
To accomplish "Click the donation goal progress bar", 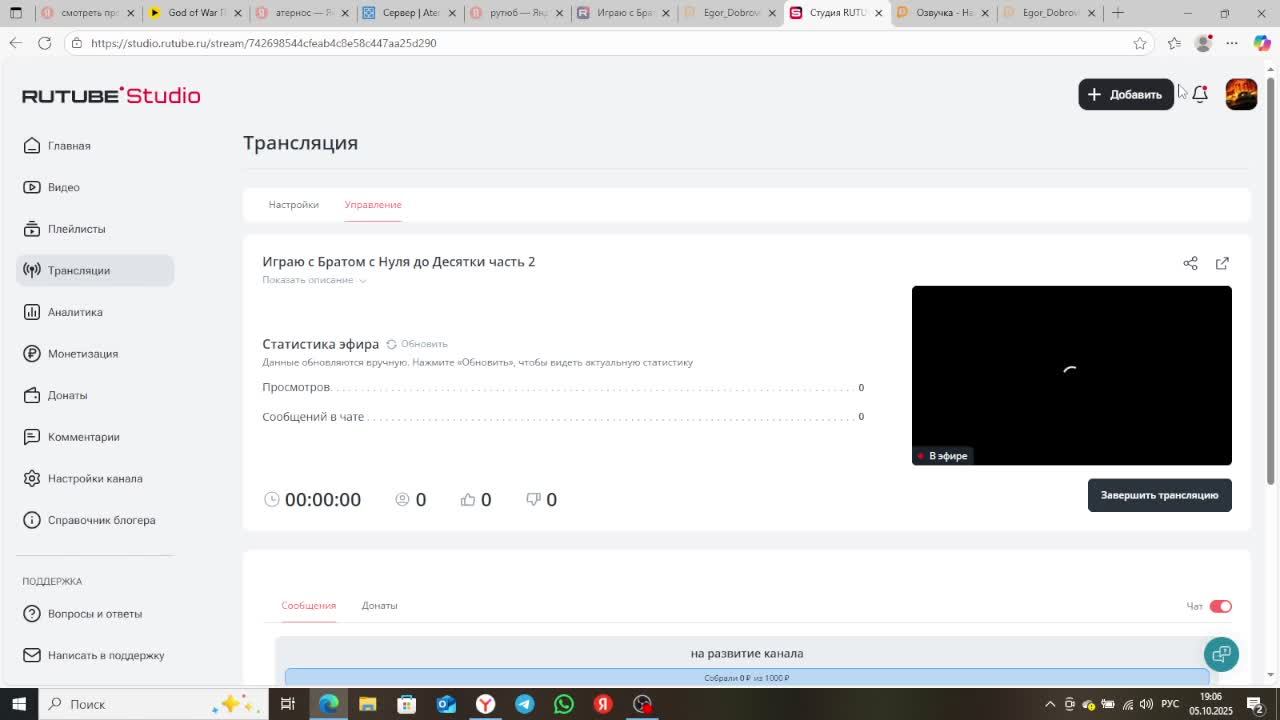I will pyautogui.click(x=746, y=678).
